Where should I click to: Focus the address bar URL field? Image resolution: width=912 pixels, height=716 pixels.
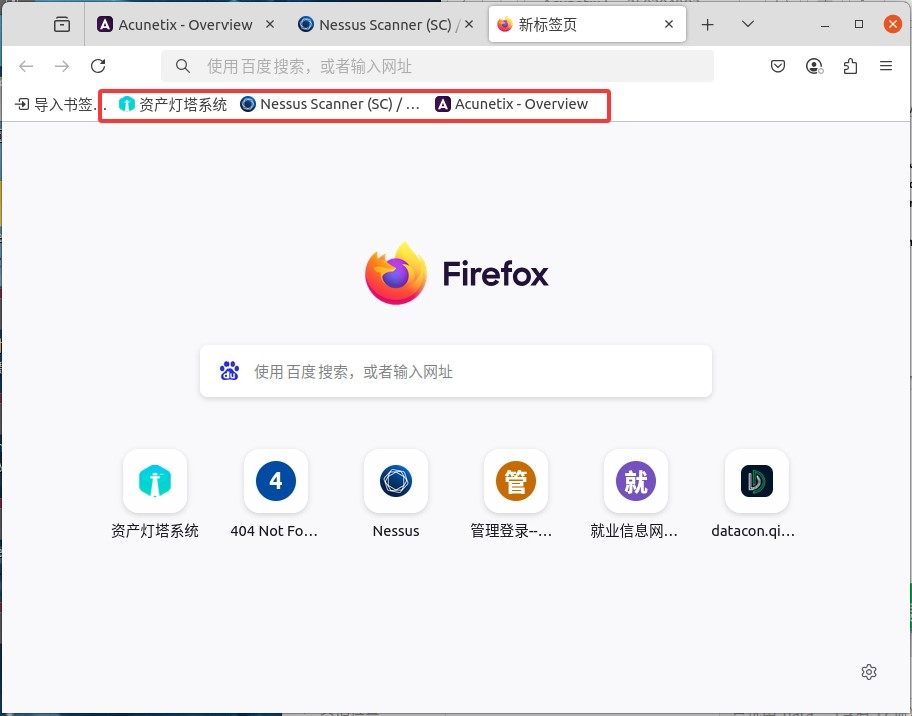point(437,66)
